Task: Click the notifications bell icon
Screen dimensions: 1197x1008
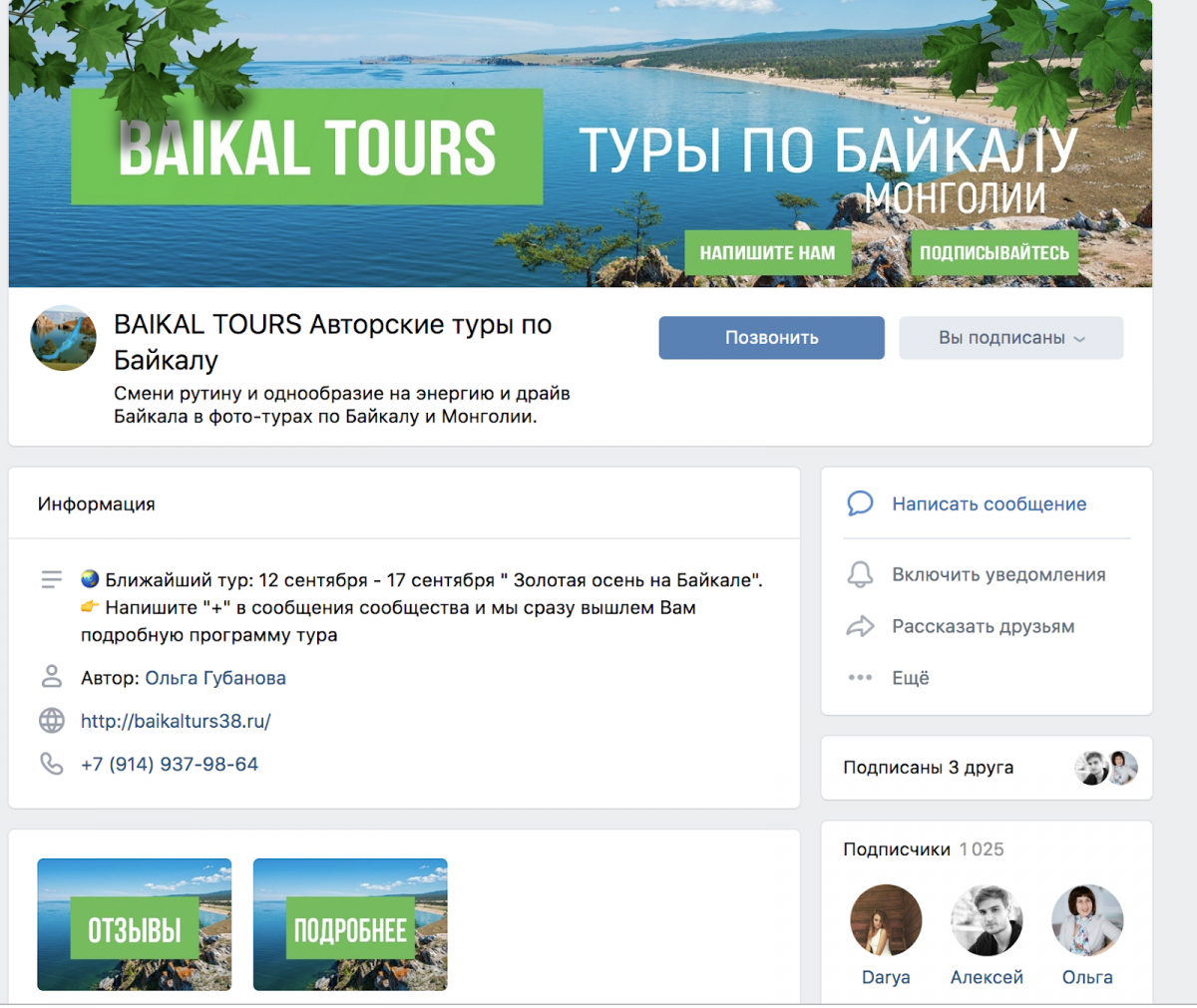Action: 860,574
